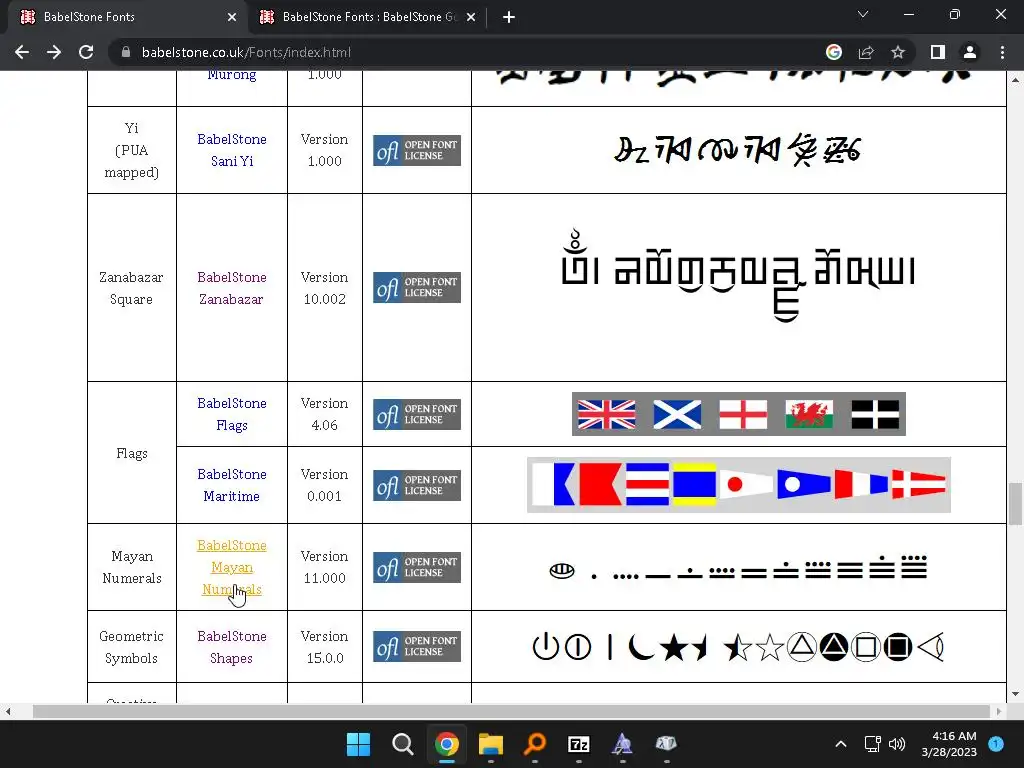
Task: Open the browser side panel
Action: [x=938, y=52]
